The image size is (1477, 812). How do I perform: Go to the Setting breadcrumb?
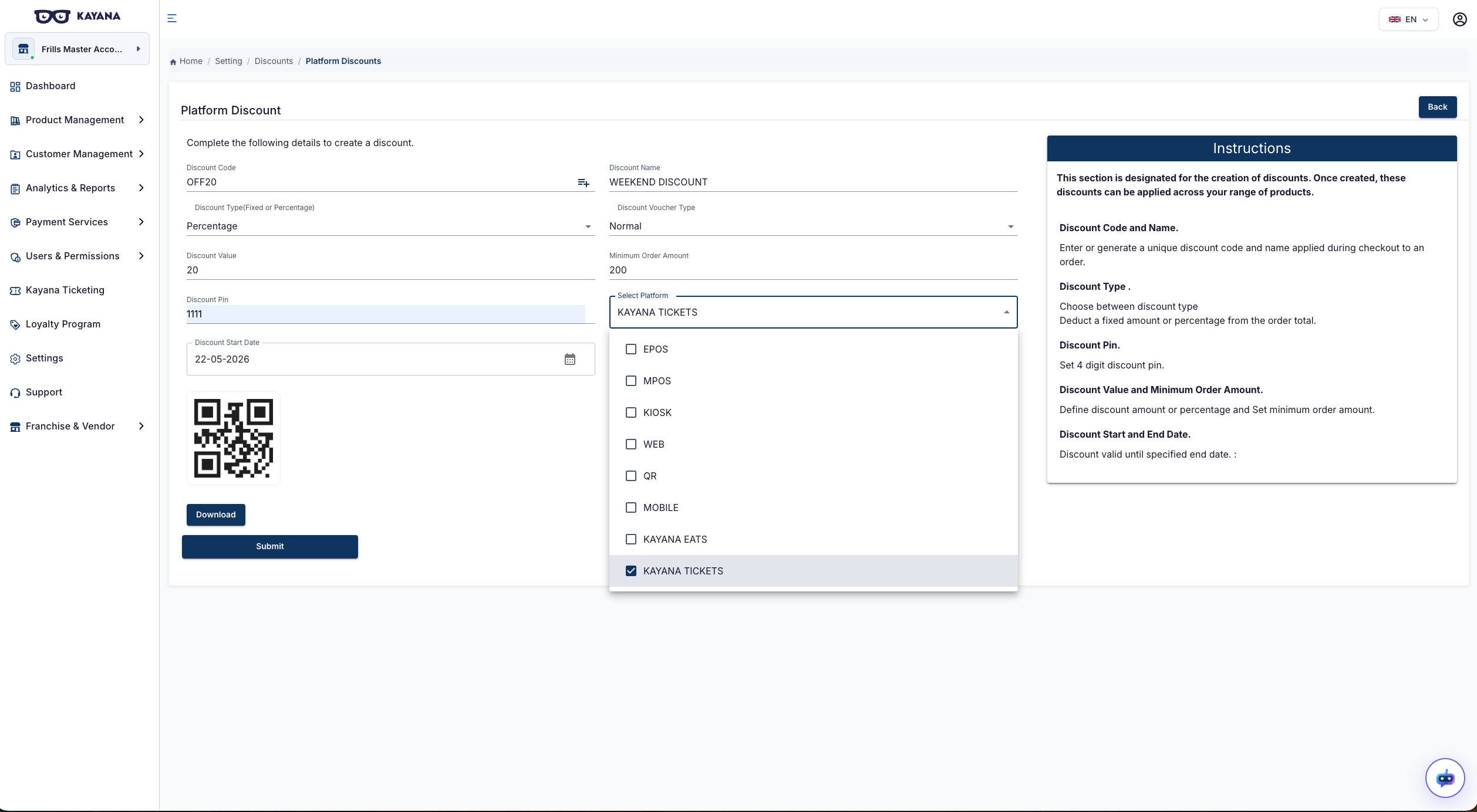tap(228, 61)
